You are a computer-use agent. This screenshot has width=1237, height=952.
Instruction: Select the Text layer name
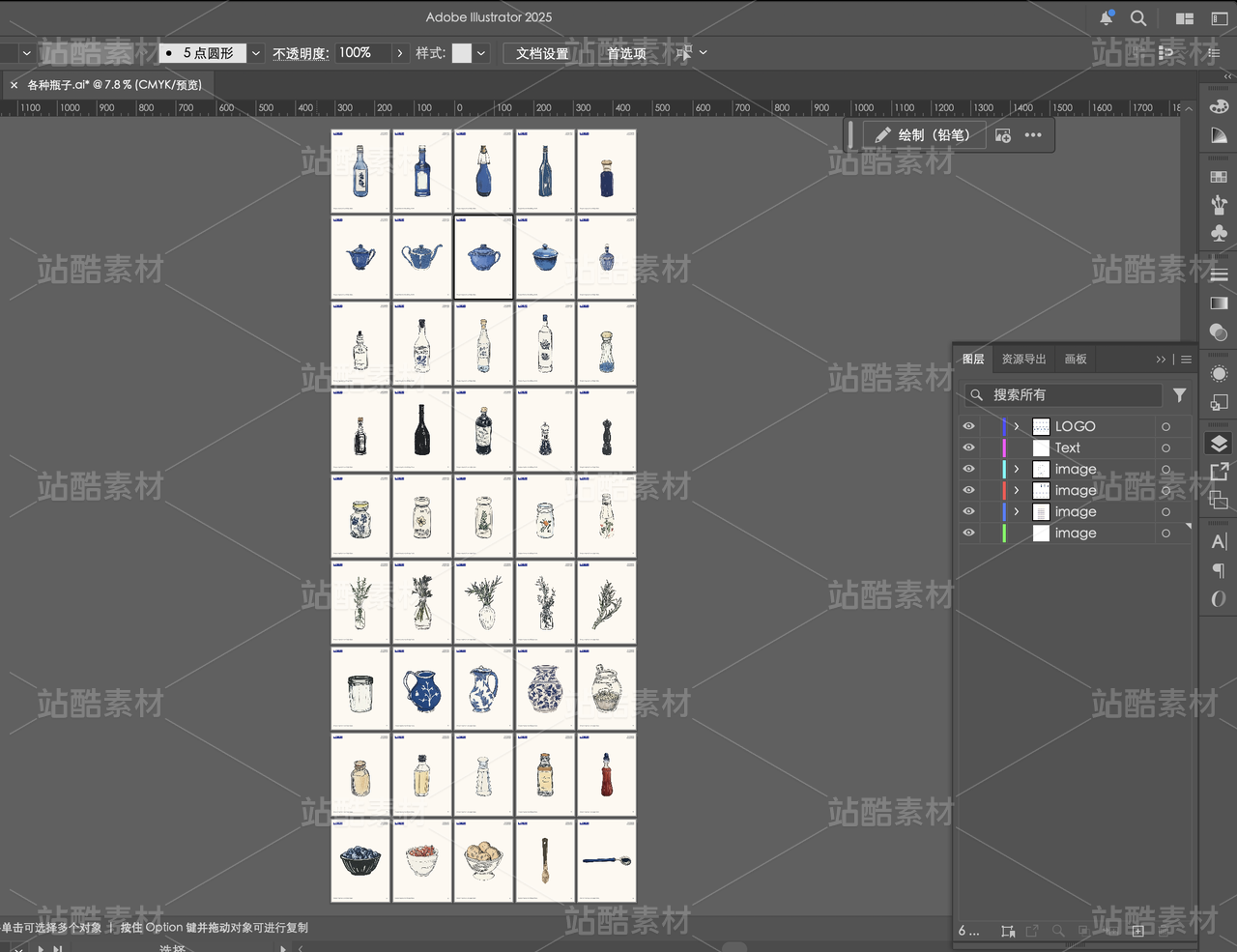point(1067,447)
